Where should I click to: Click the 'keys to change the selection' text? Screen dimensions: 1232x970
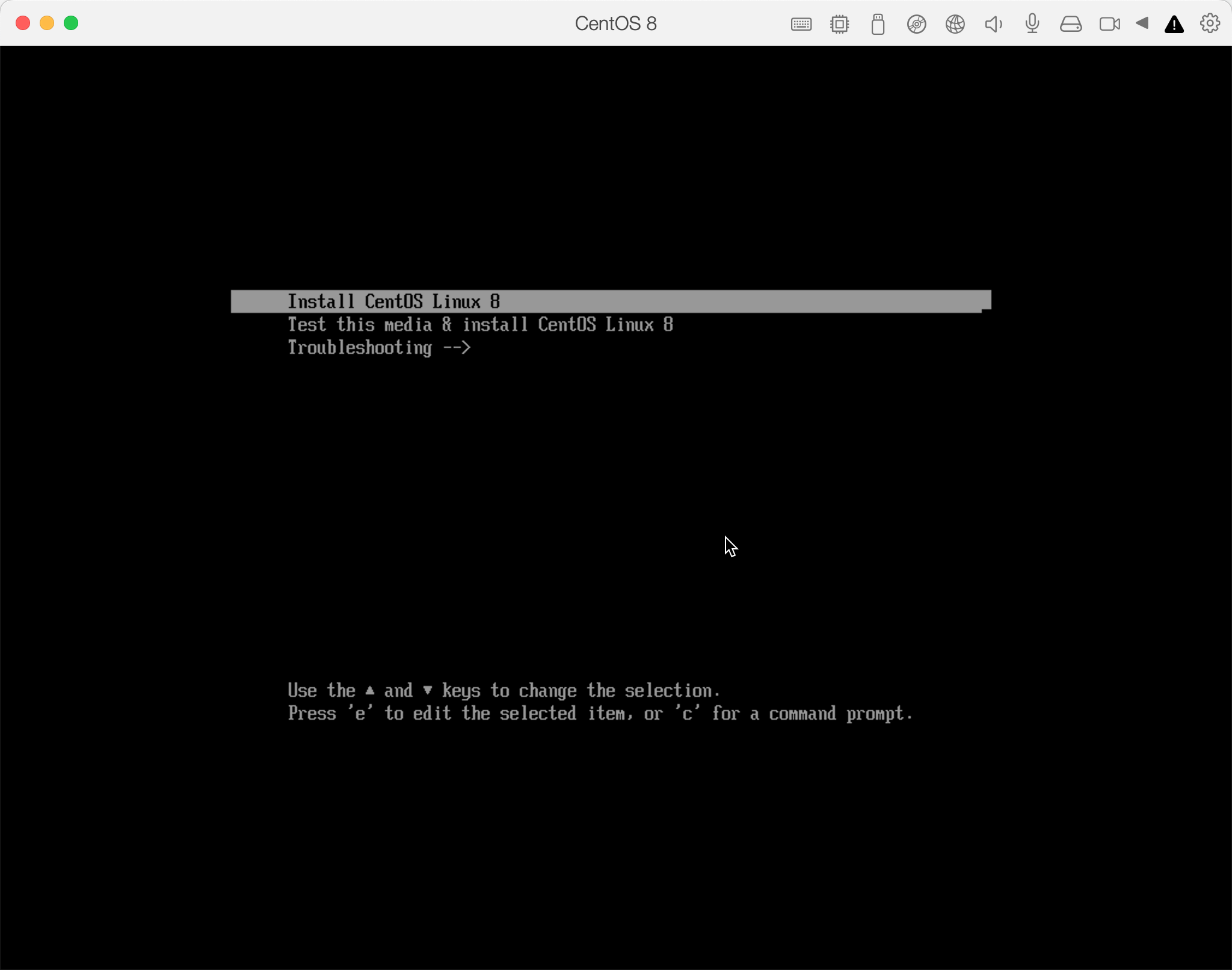(x=581, y=691)
